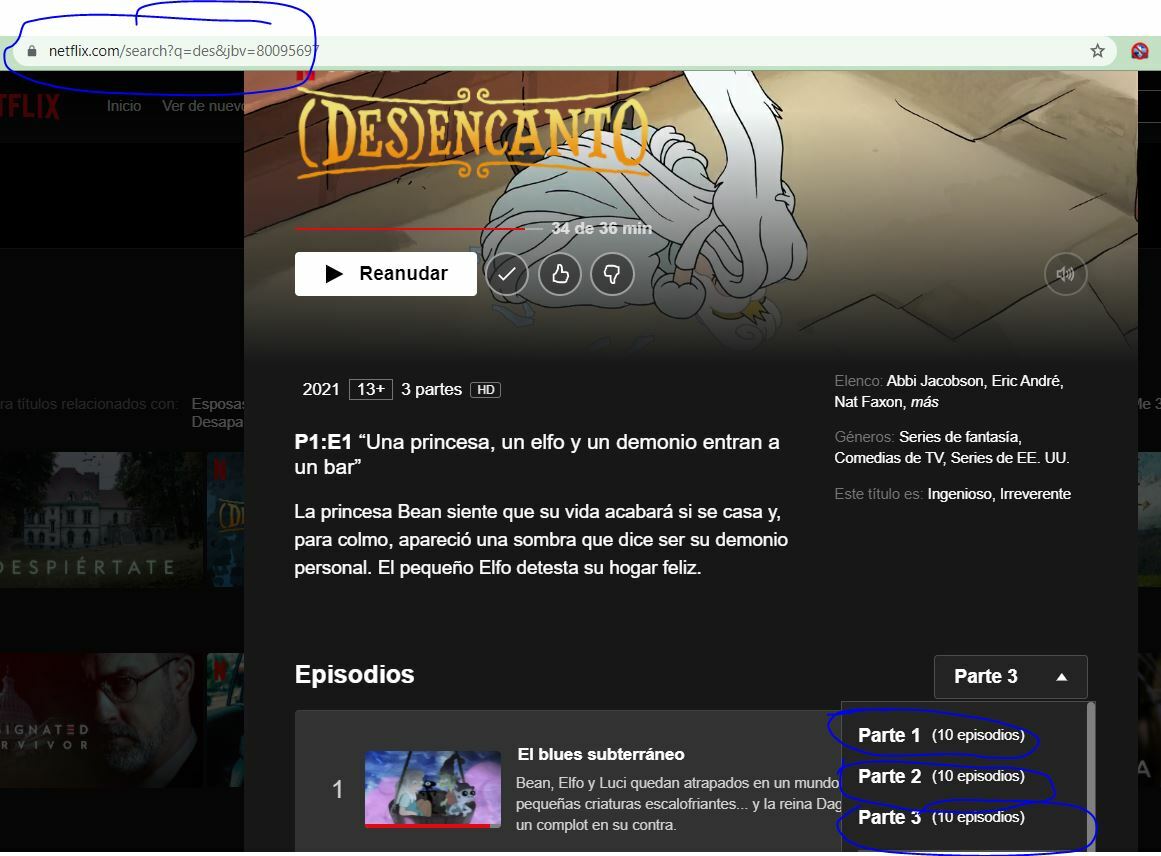Select Parte 2 (10 episodios)
Screen dimensions: 1161x856
(x=940, y=776)
